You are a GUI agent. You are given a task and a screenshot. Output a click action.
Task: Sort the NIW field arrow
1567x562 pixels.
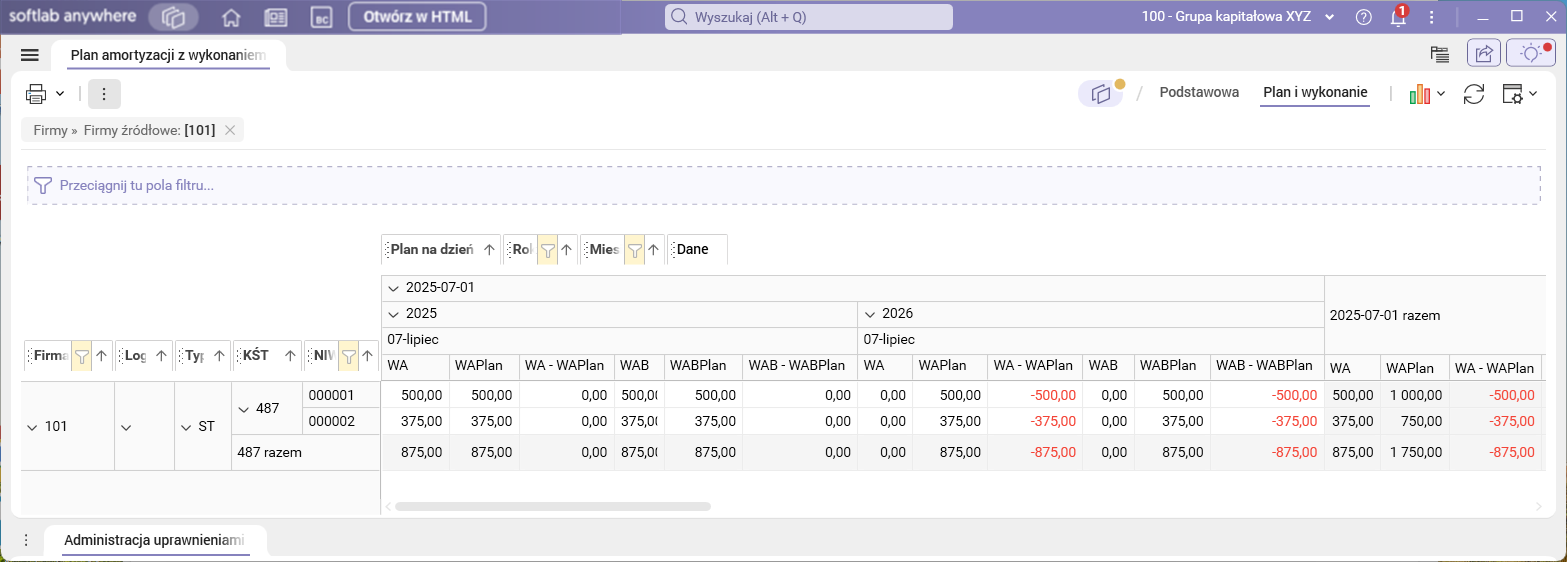(368, 355)
